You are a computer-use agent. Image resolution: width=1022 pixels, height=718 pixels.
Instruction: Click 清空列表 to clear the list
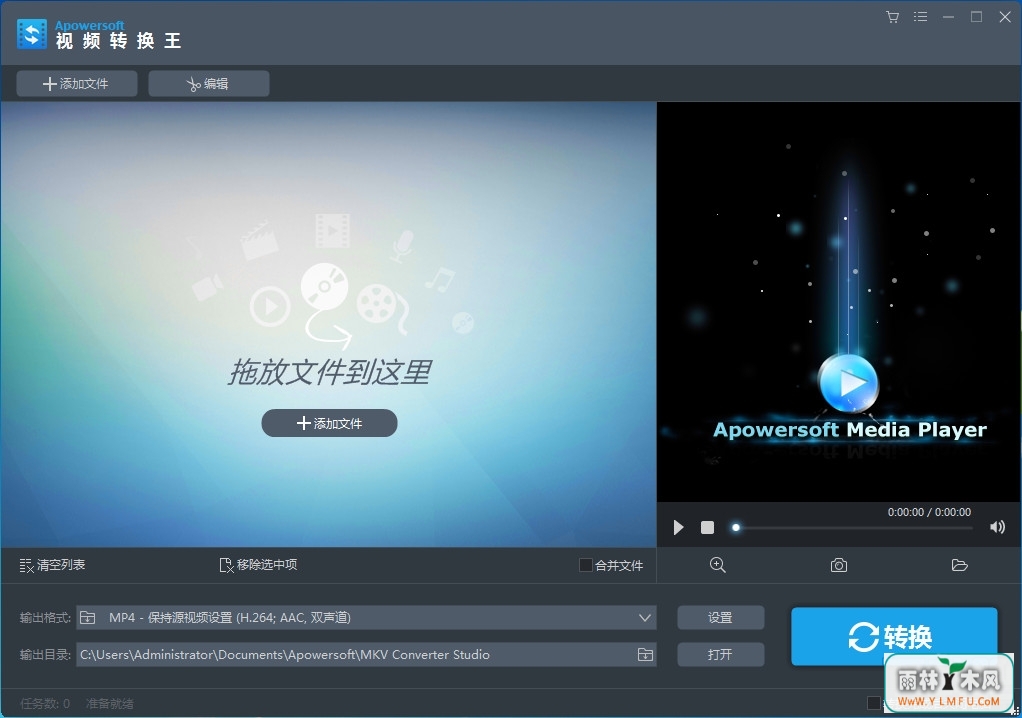click(x=52, y=565)
